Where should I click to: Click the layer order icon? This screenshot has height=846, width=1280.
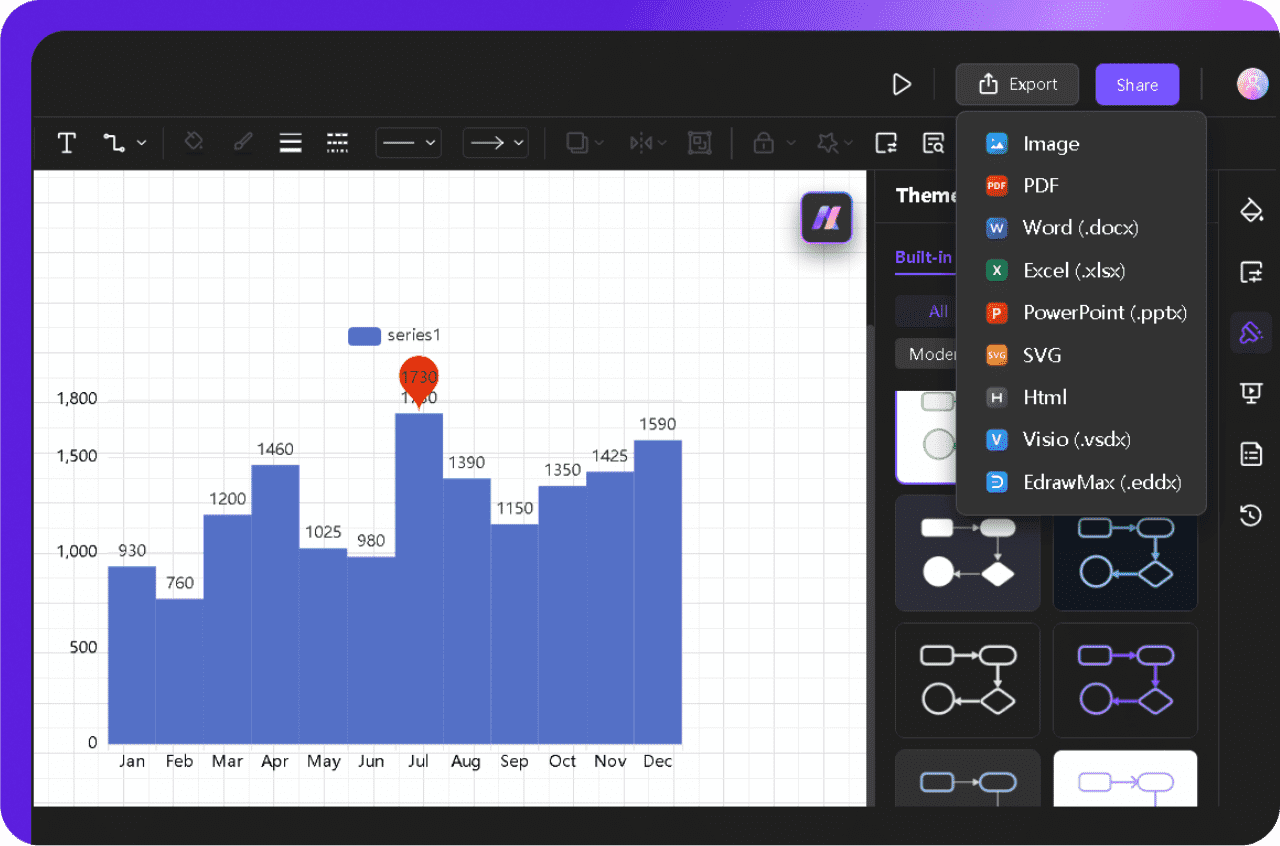tap(577, 143)
